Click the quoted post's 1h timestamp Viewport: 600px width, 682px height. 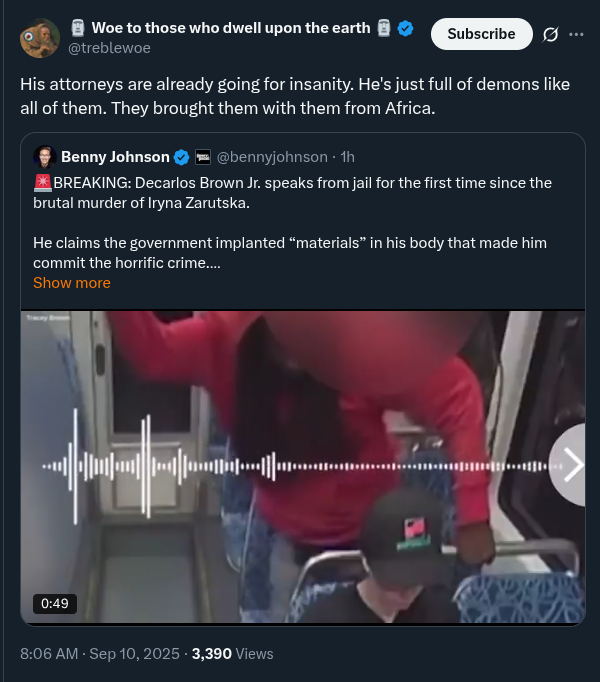(347, 157)
